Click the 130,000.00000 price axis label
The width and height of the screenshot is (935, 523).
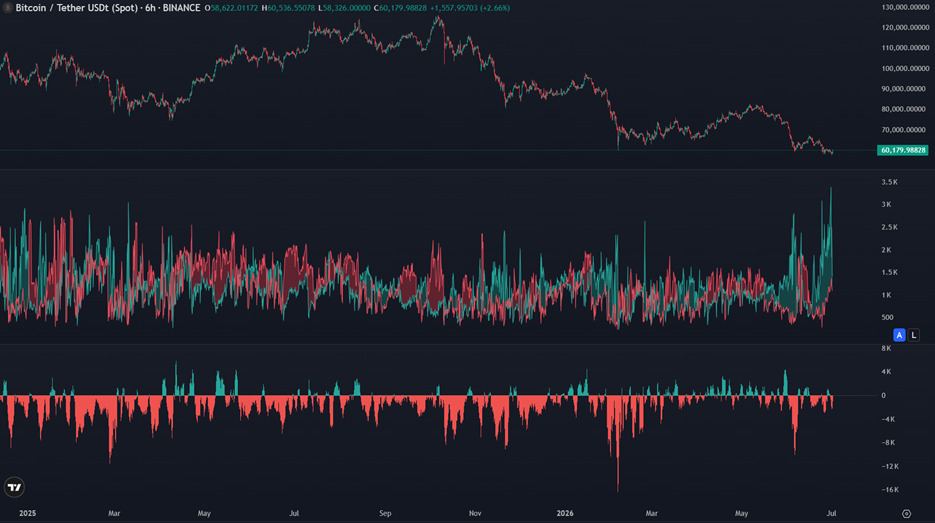click(x=905, y=7)
